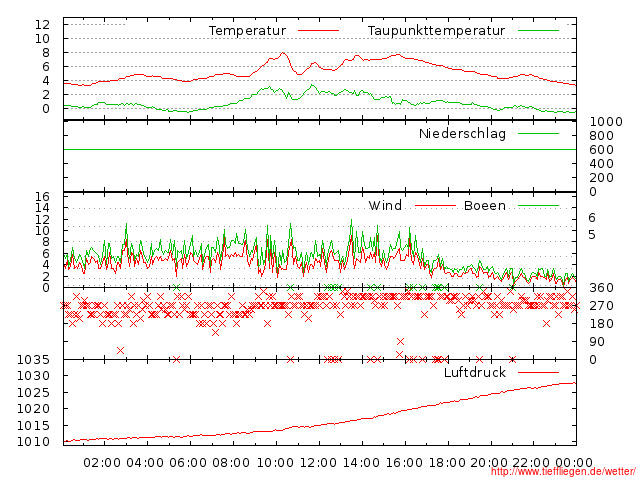The image size is (640, 480).
Task: Click the 10:00 time axis label
Action: click(275, 463)
